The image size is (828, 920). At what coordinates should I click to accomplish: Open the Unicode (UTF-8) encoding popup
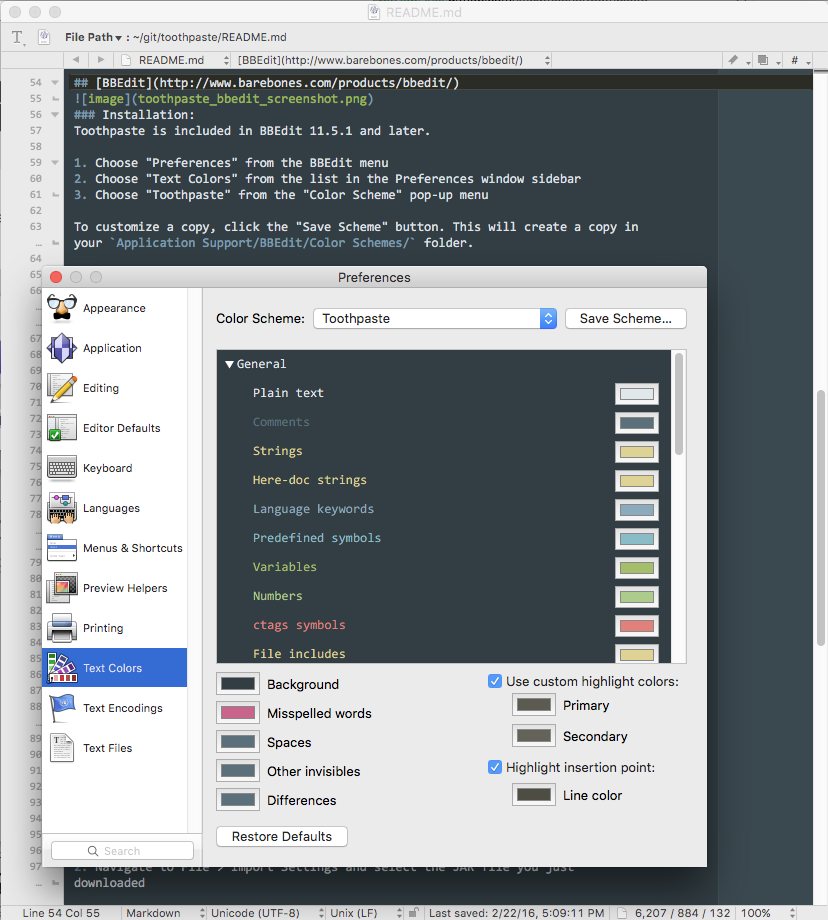point(267,913)
